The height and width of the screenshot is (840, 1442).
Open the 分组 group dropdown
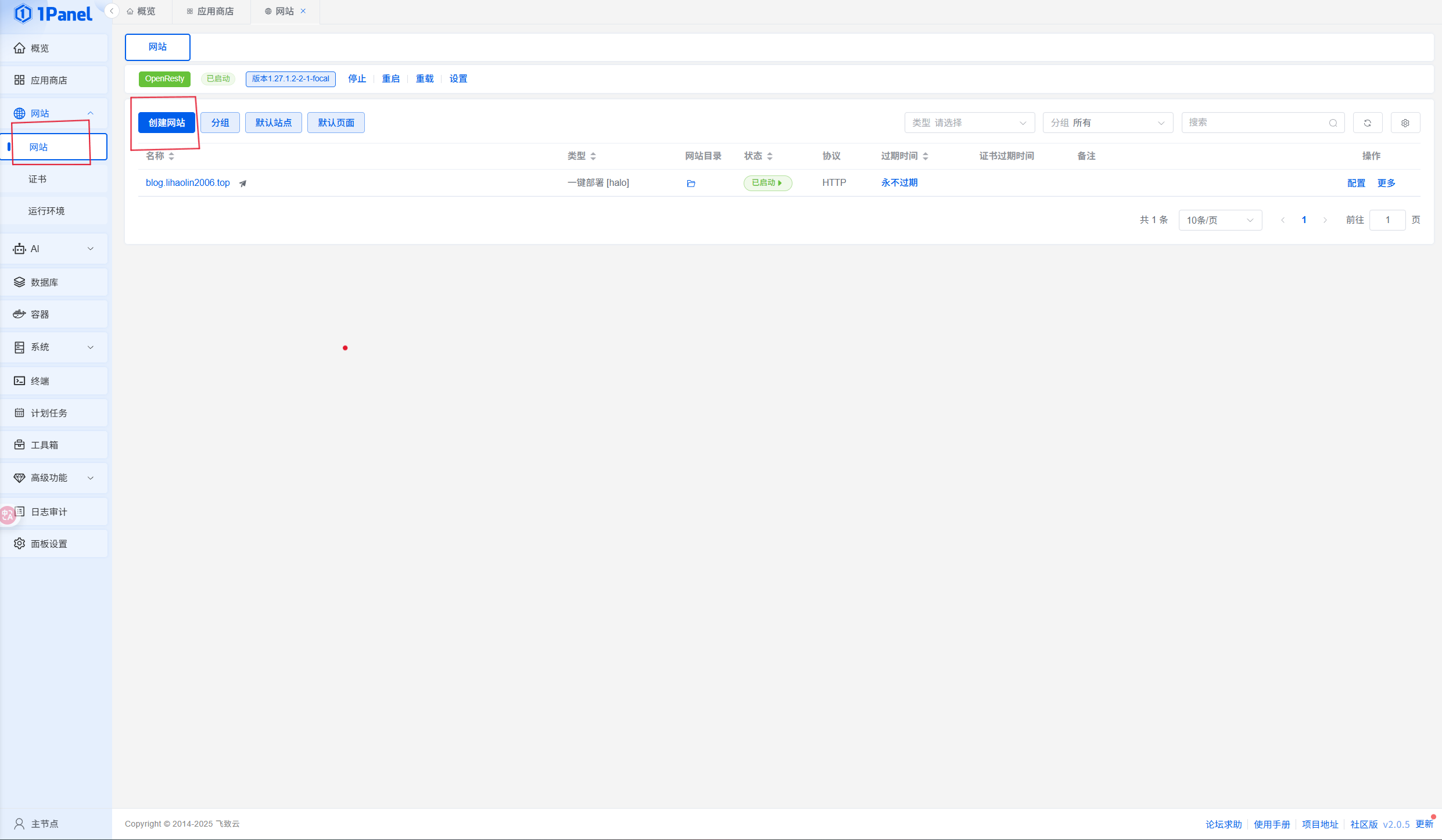point(1107,123)
